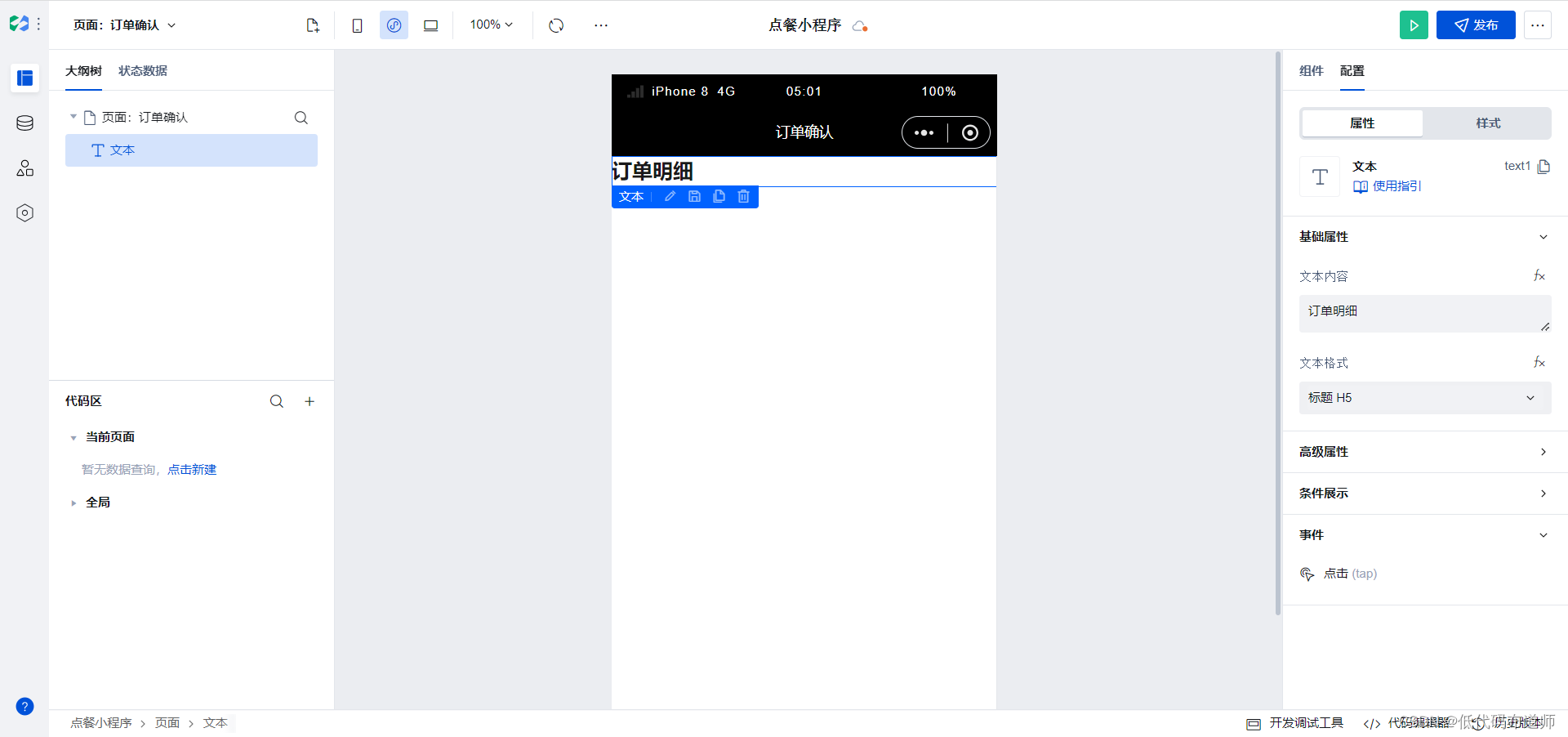Image resolution: width=1568 pixels, height=737 pixels.
Task: Copy the text1 component ID
Action: (1543, 167)
